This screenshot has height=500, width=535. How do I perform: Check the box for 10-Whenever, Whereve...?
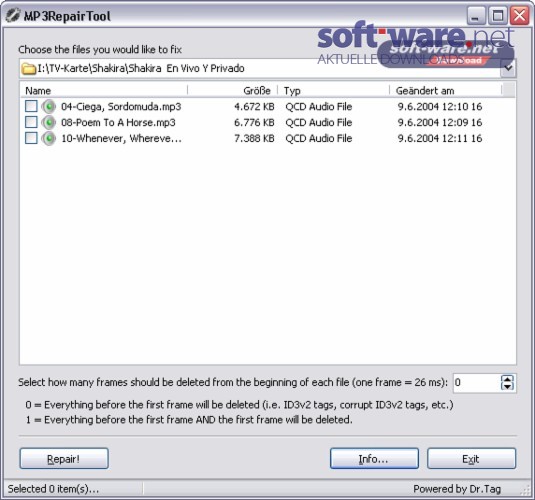coord(31,138)
